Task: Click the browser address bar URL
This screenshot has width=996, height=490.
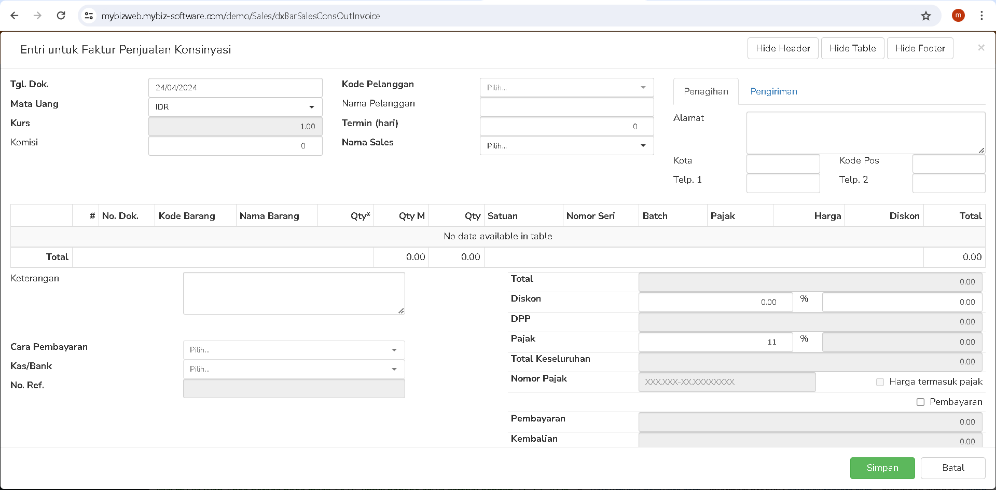Action: pos(241,16)
